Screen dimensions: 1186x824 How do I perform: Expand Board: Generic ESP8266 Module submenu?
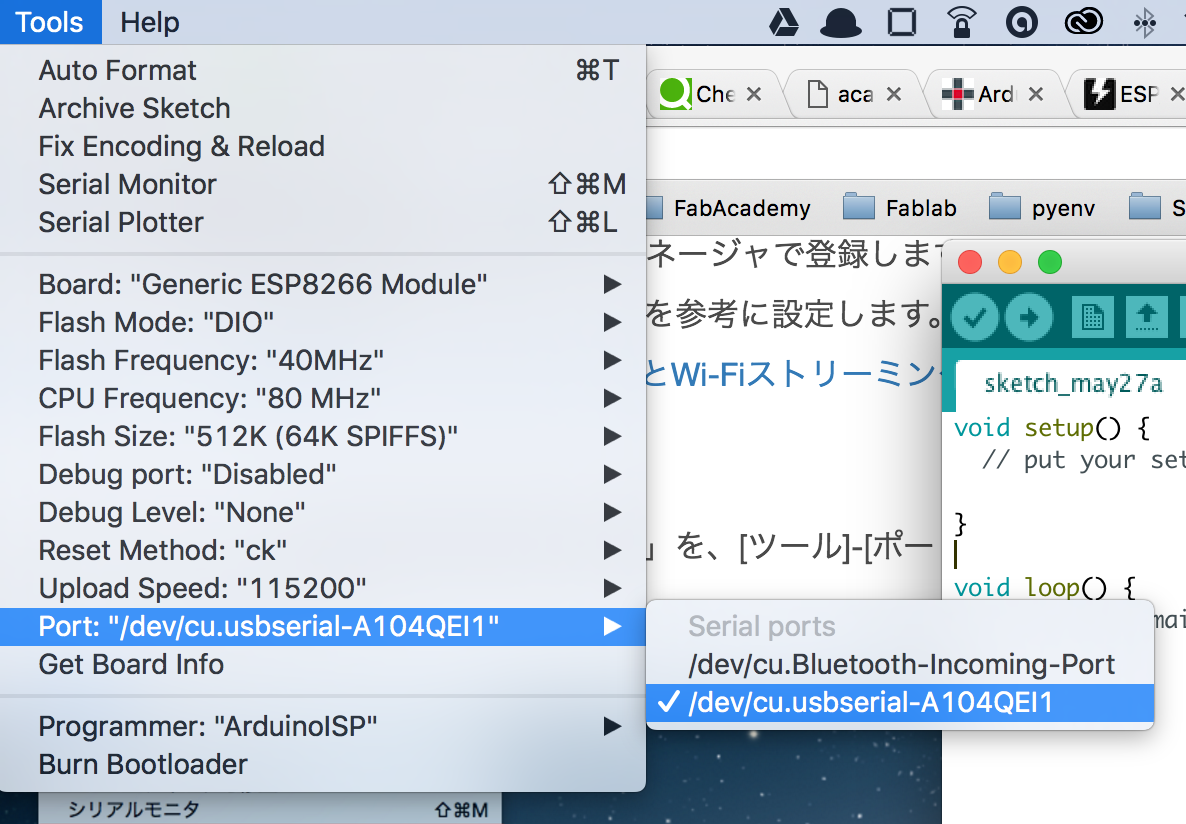pos(323,285)
